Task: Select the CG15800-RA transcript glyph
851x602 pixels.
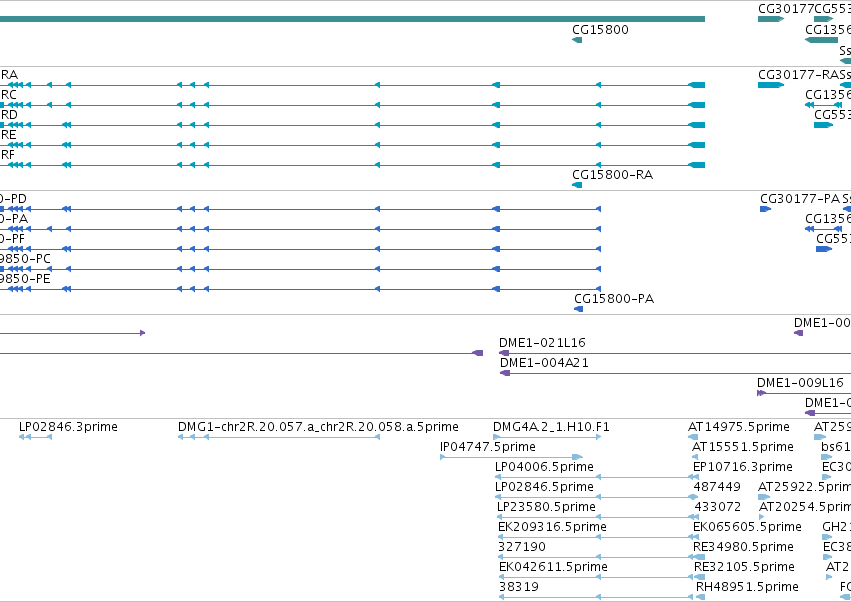Action: (577, 185)
